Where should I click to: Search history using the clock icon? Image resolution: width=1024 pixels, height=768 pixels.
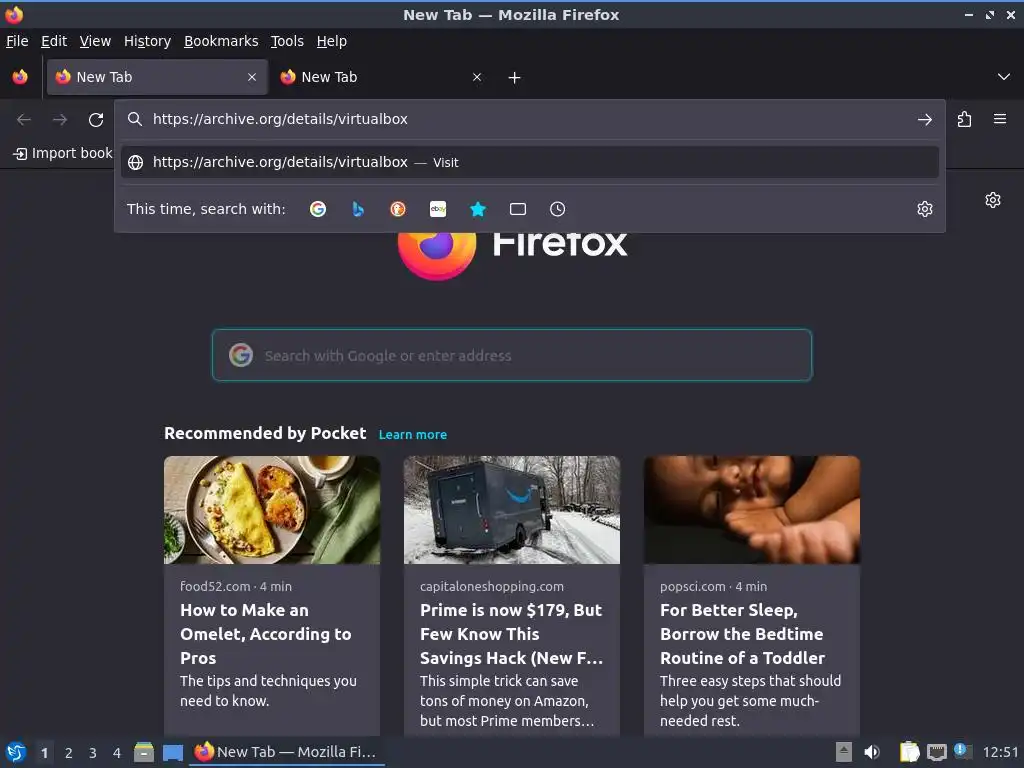(x=557, y=209)
